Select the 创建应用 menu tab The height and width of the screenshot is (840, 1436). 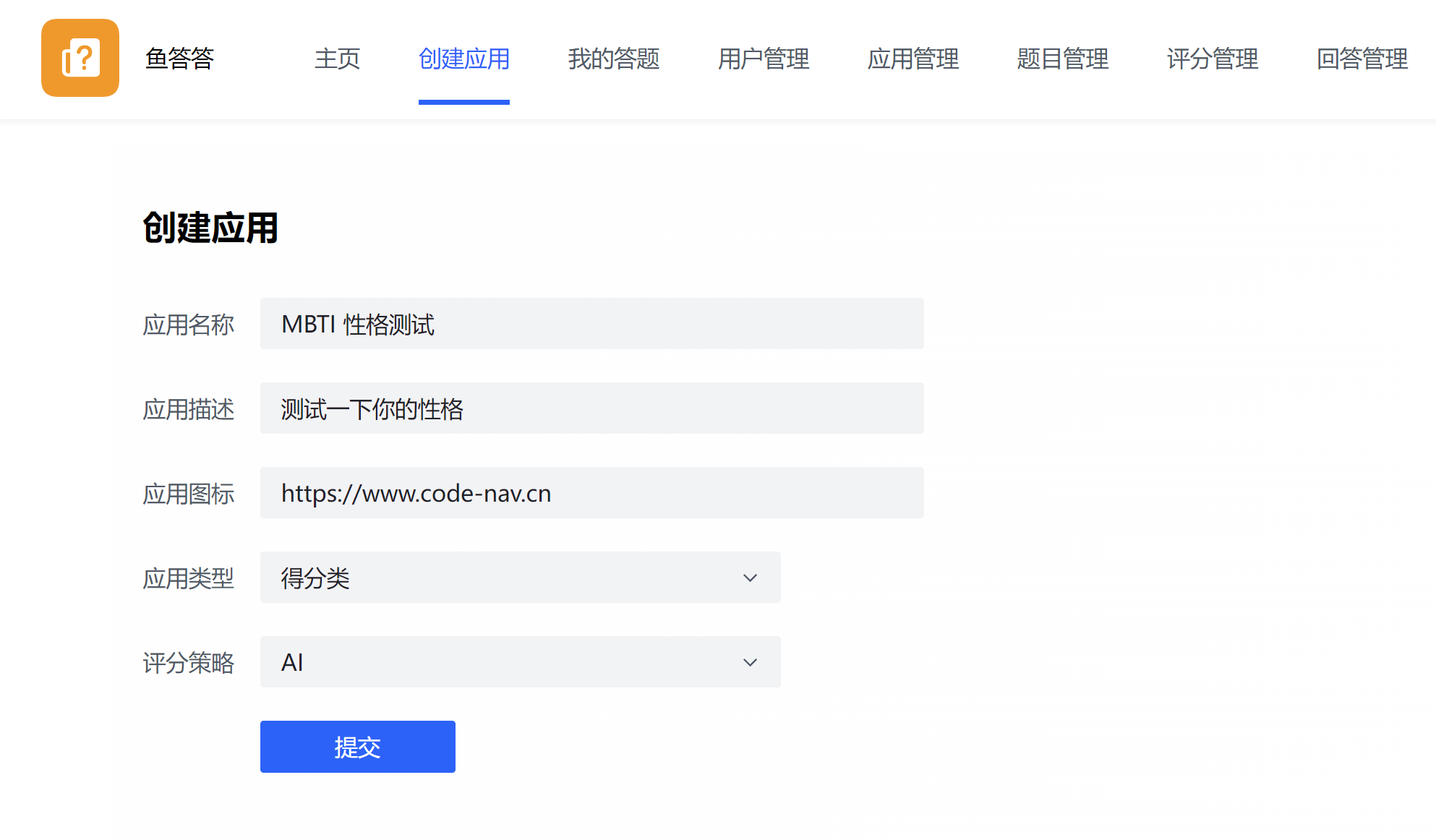pyautogui.click(x=463, y=59)
